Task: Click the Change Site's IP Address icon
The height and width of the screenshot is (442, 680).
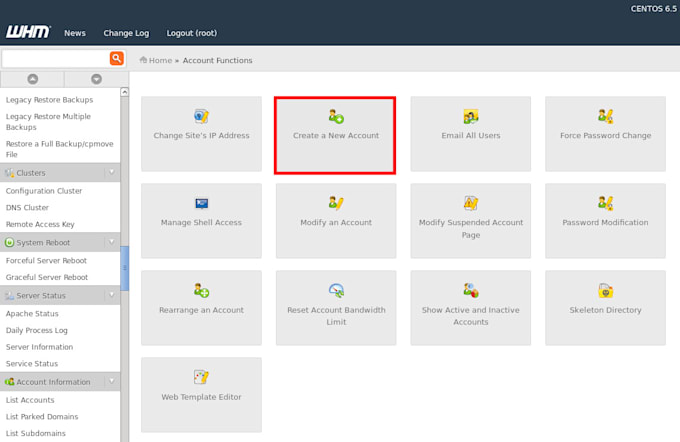Action: [202, 116]
